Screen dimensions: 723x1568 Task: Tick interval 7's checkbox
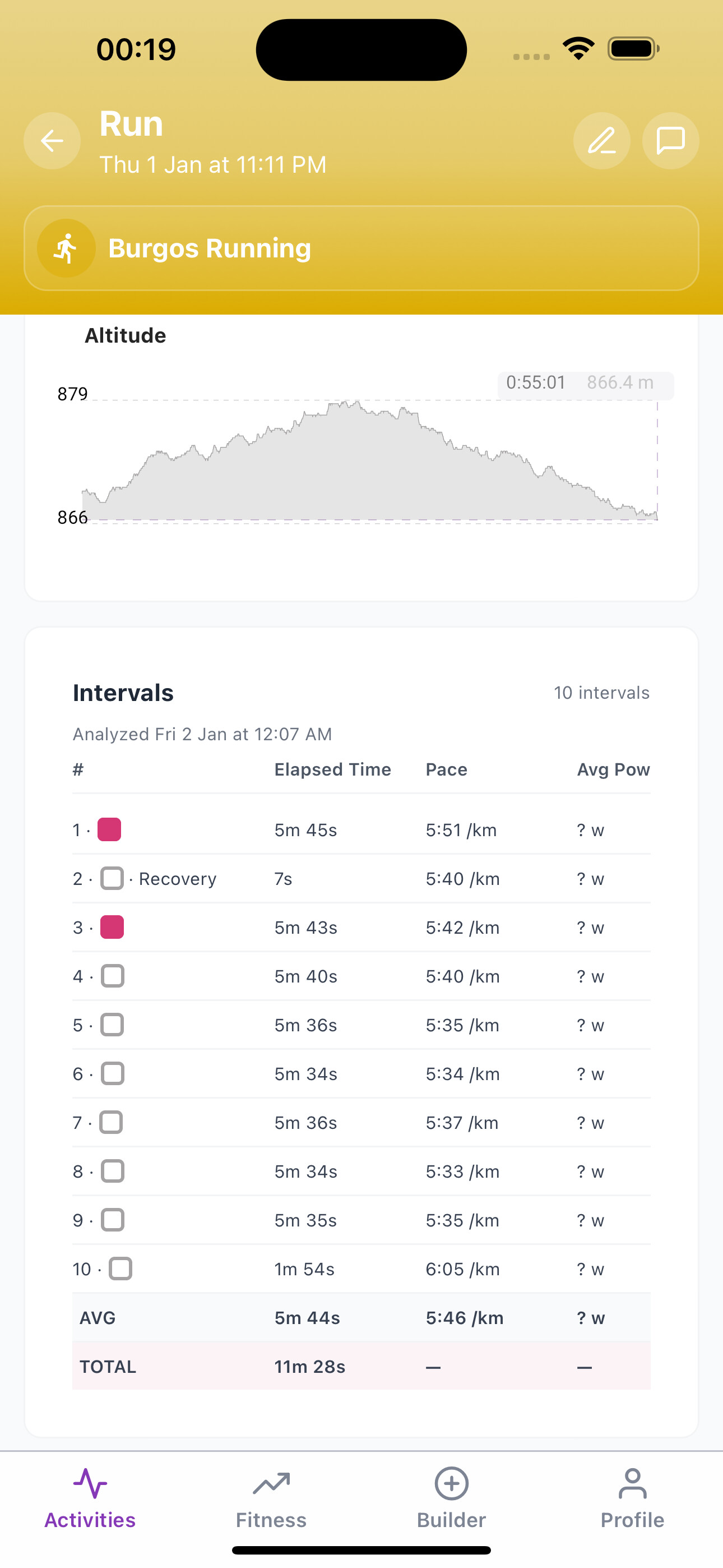coord(112,1122)
